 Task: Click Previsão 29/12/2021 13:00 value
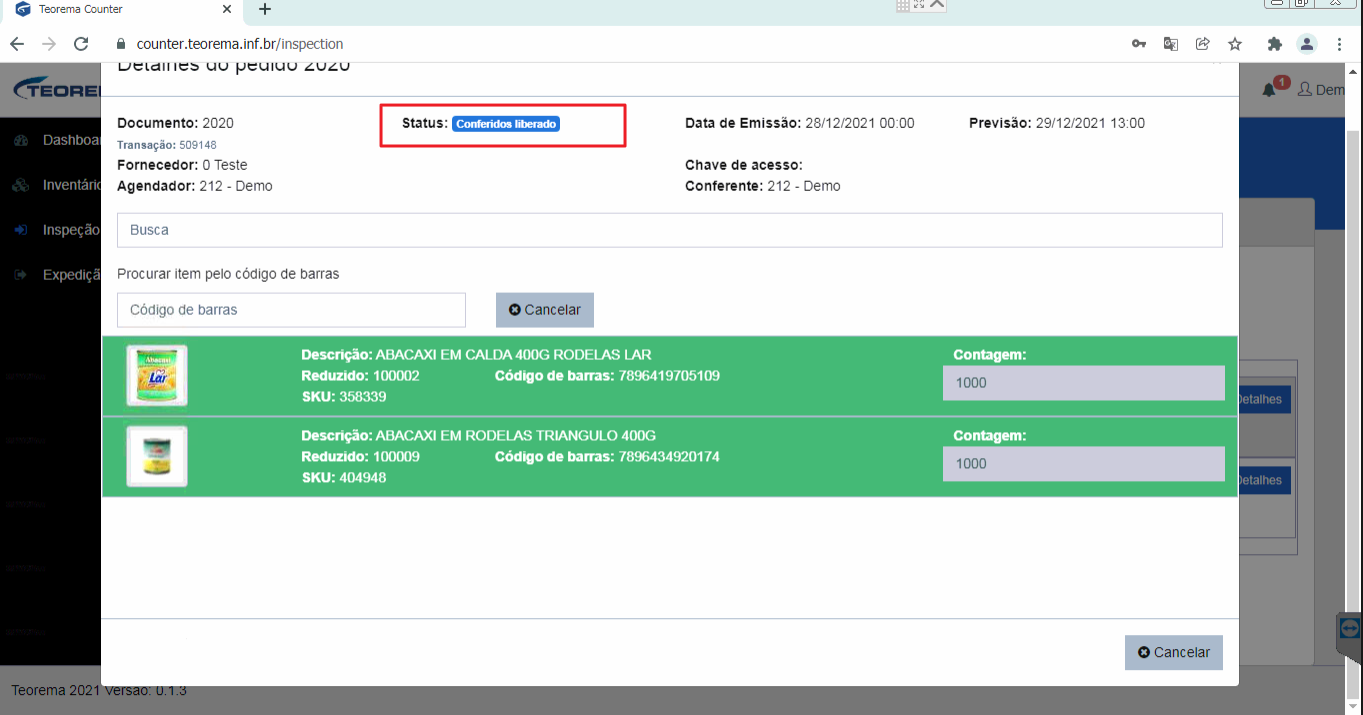(1090, 123)
